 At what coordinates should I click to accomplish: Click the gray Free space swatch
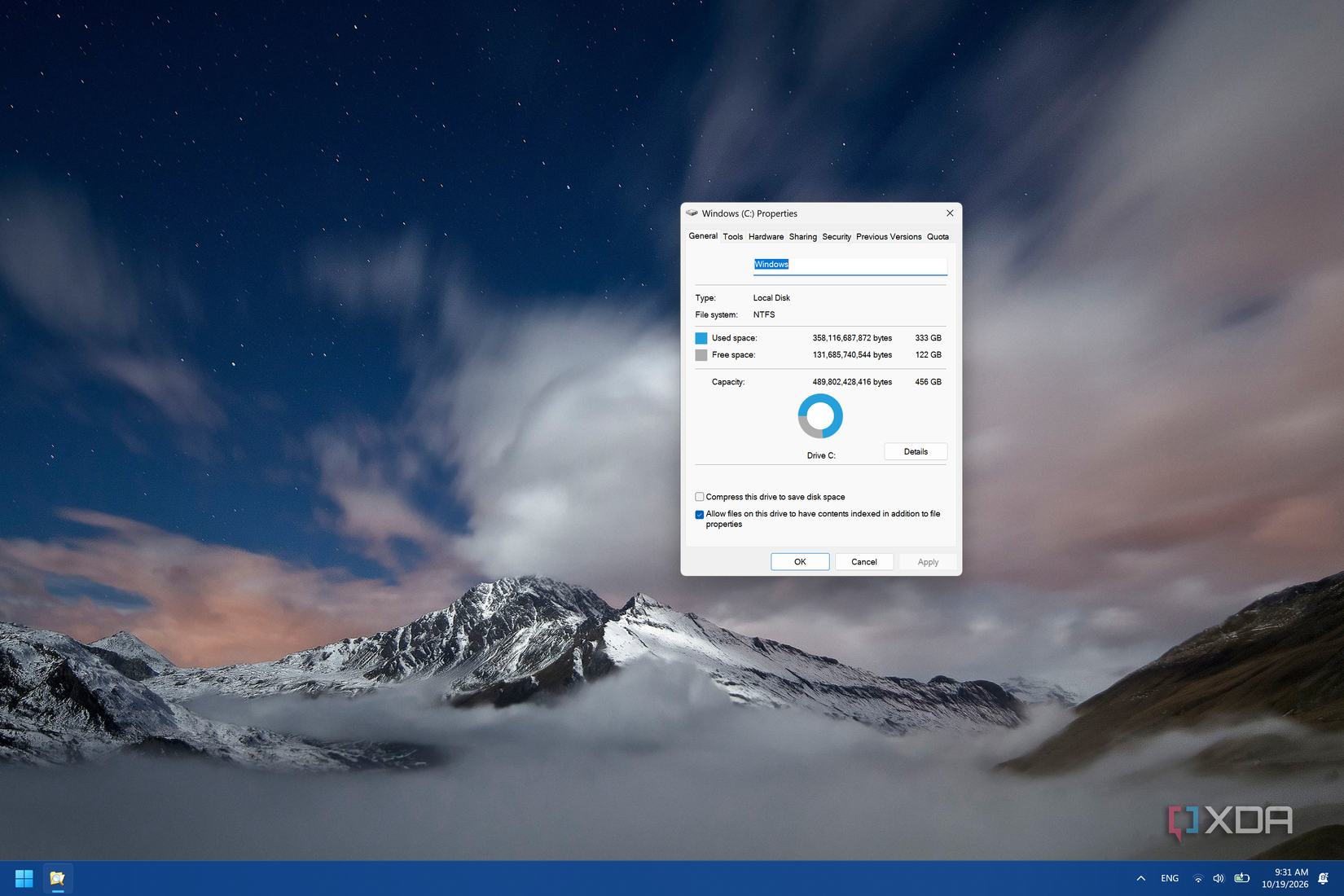point(701,355)
